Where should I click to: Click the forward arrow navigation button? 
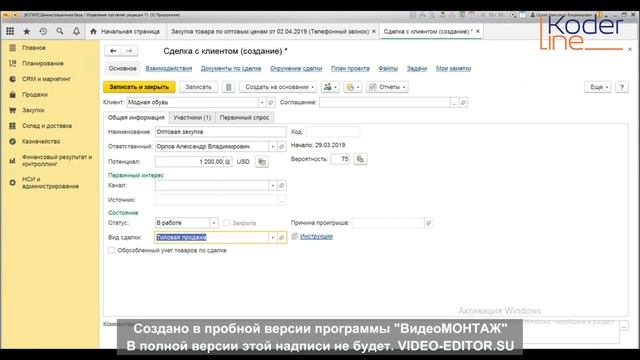[x=129, y=51]
